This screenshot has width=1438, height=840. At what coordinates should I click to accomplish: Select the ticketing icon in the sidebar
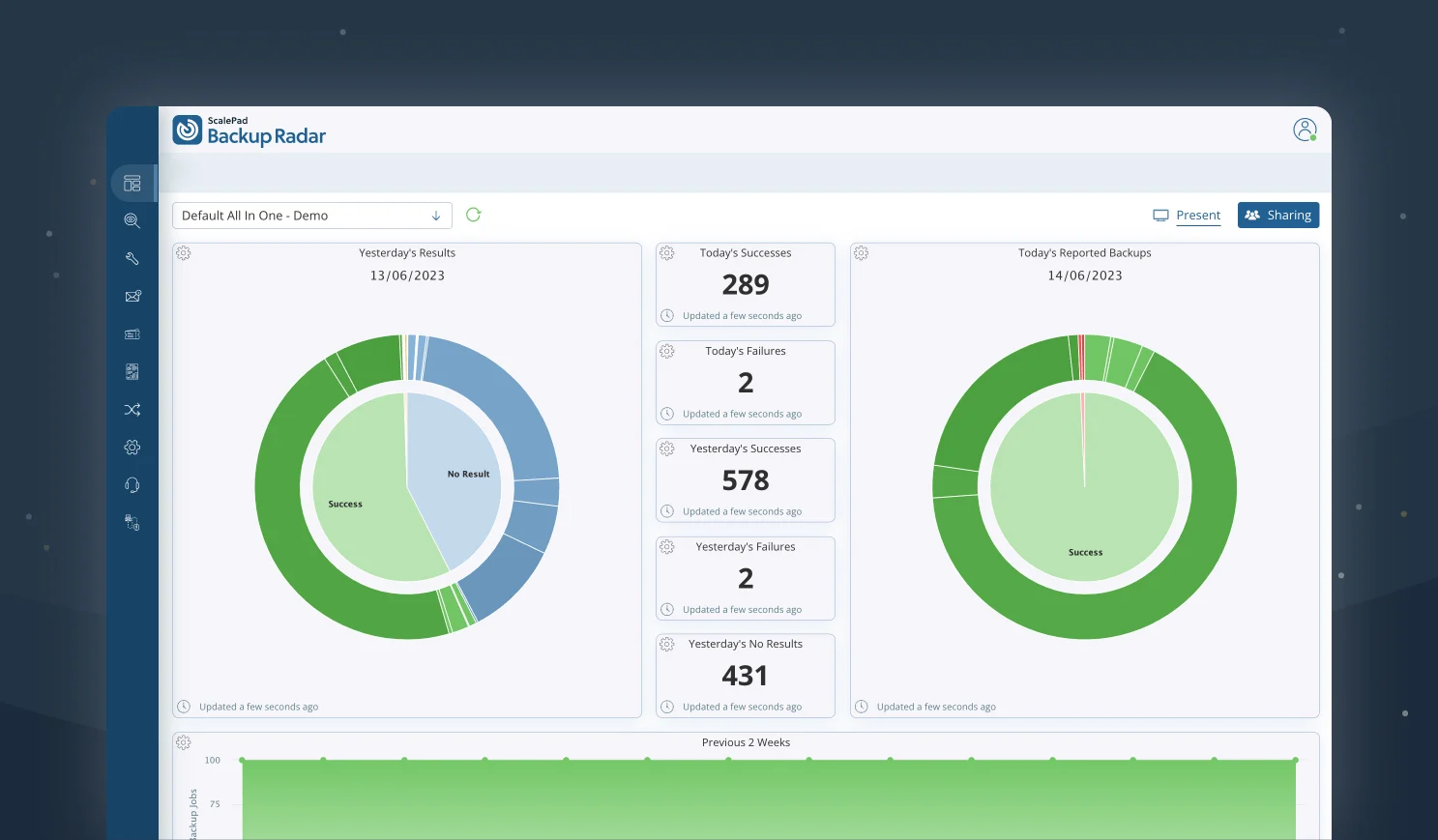pos(132,333)
